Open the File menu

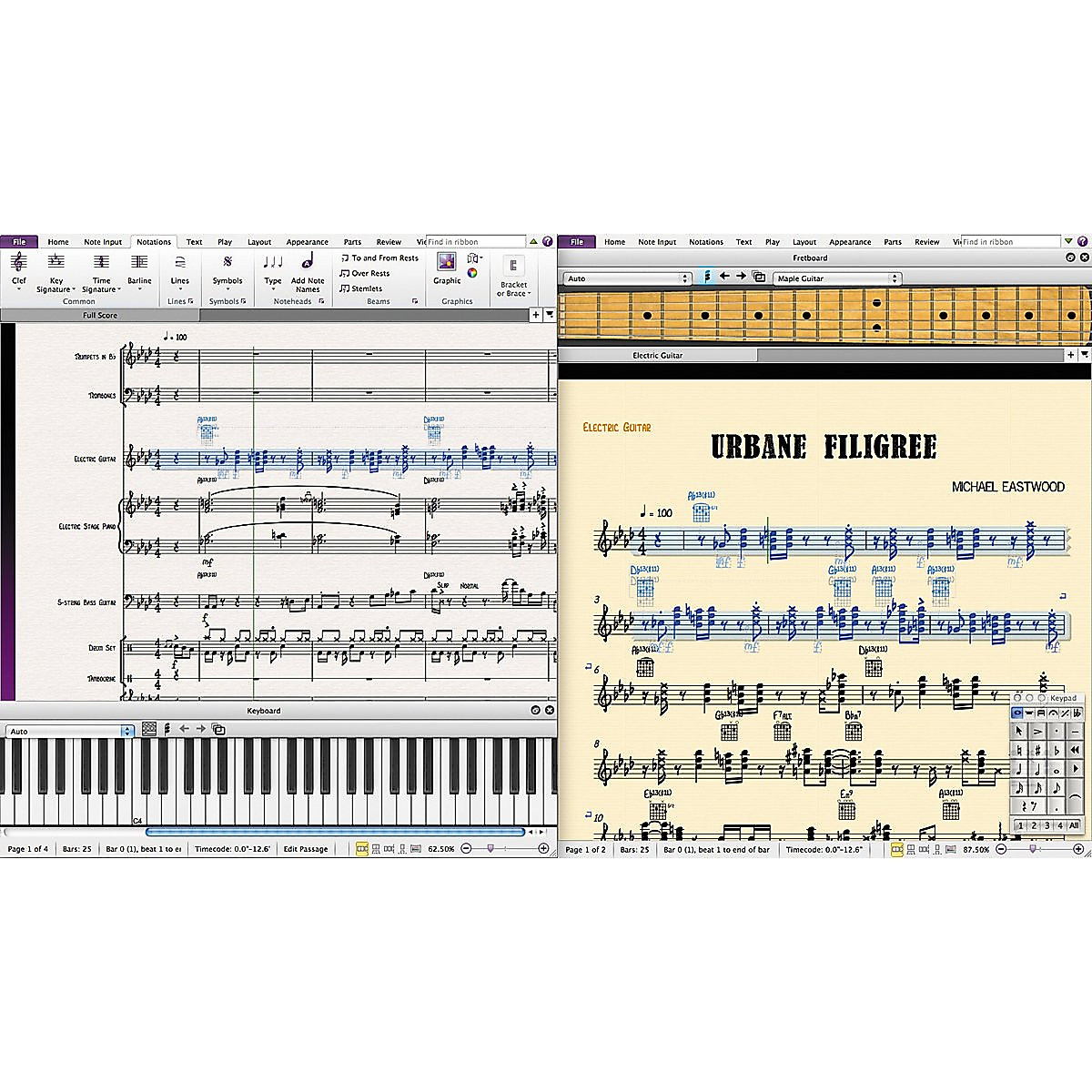click(18, 241)
